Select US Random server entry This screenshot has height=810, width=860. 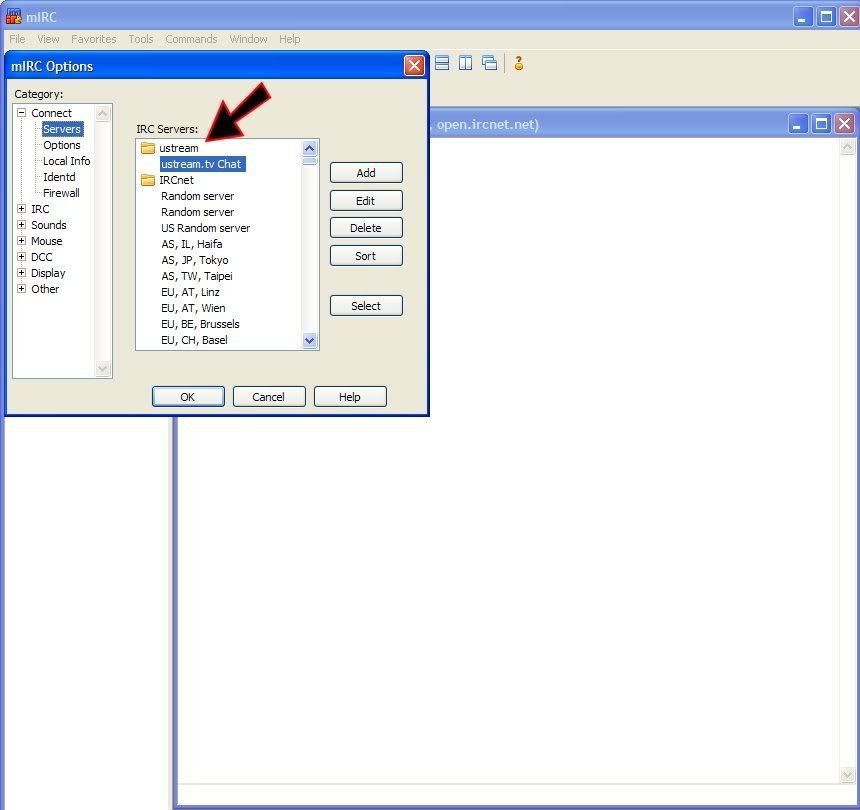click(206, 228)
